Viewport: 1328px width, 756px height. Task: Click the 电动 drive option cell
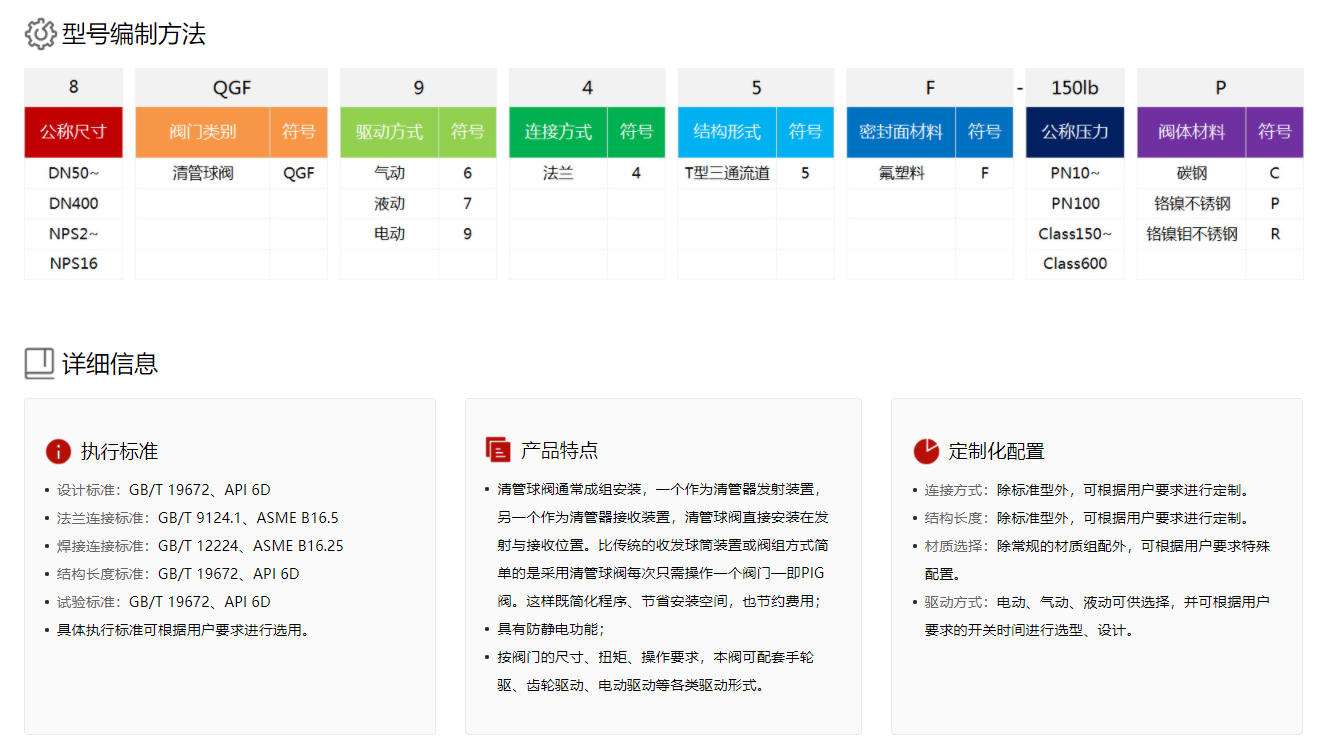pyautogui.click(x=389, y=234)
